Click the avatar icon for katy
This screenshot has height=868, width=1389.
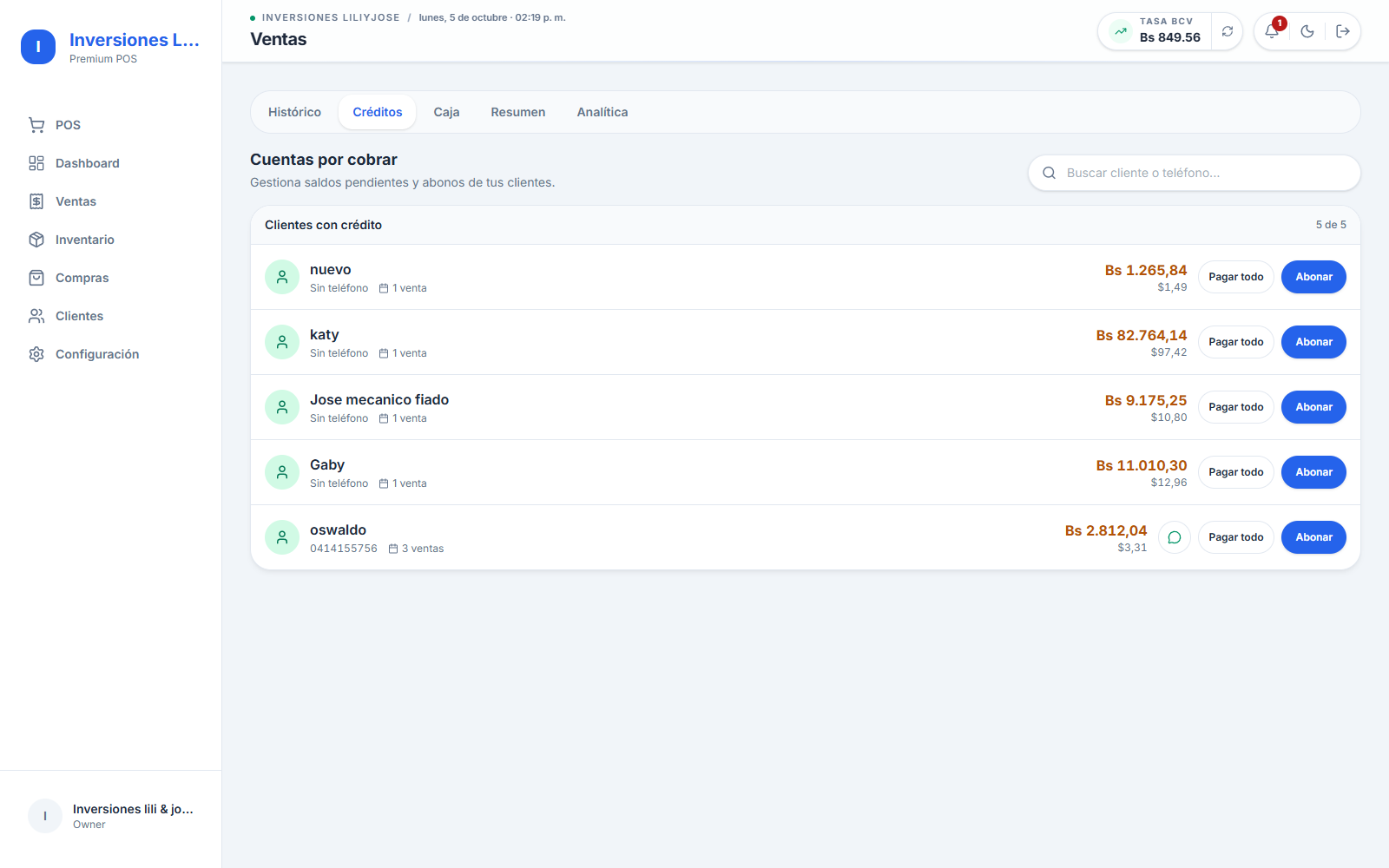tap(282, 342)
